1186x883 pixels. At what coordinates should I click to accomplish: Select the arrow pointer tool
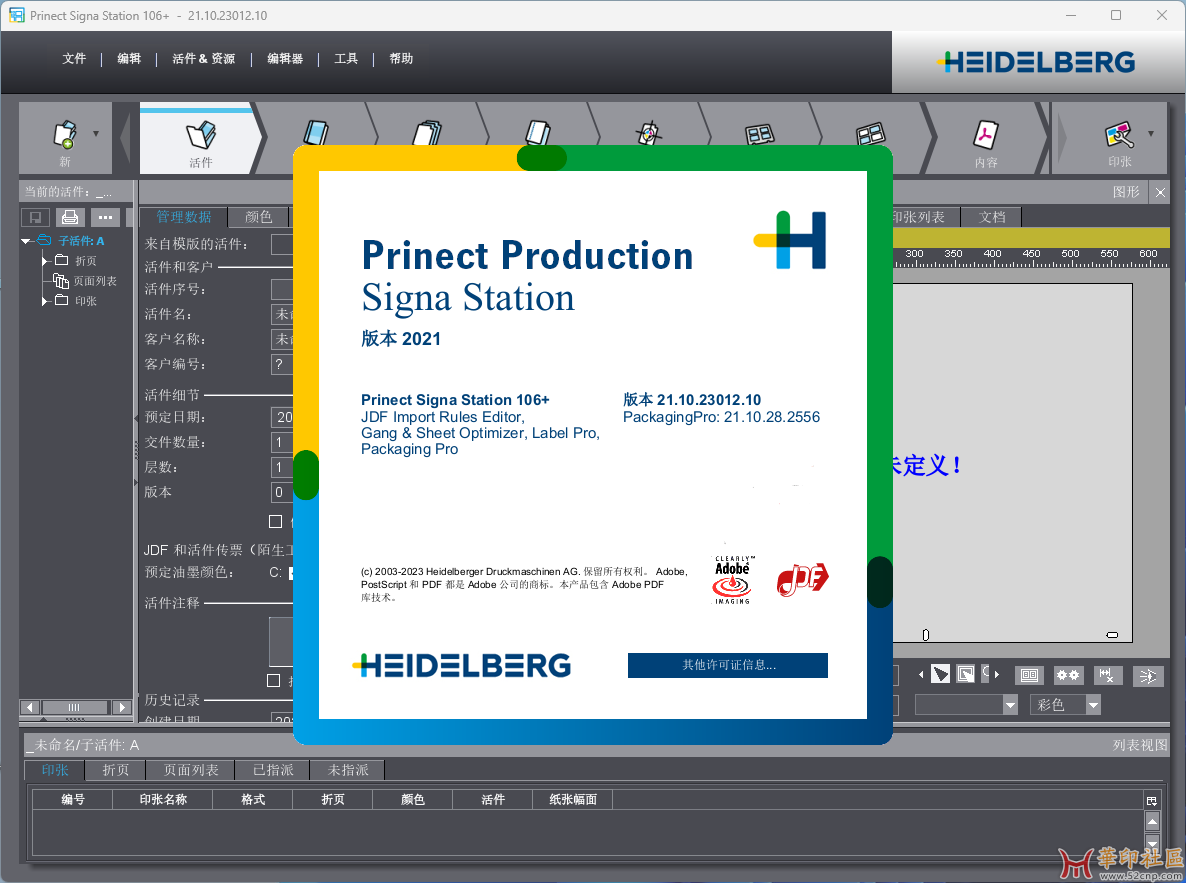point(940,673)
